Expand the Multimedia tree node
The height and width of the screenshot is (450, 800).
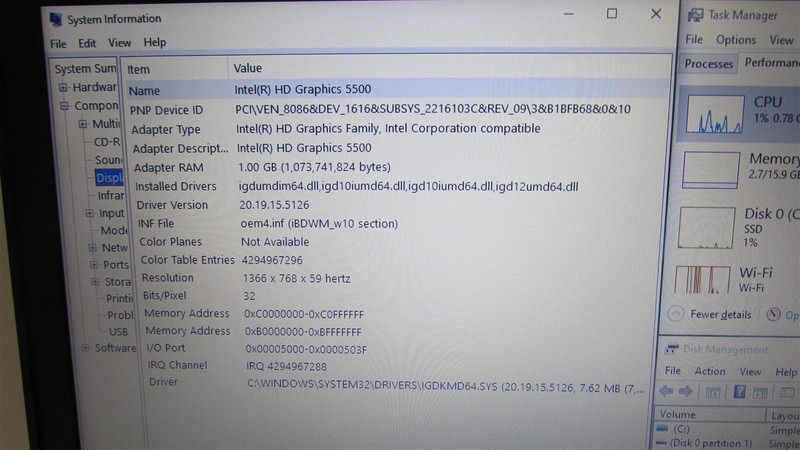(83, 124)
